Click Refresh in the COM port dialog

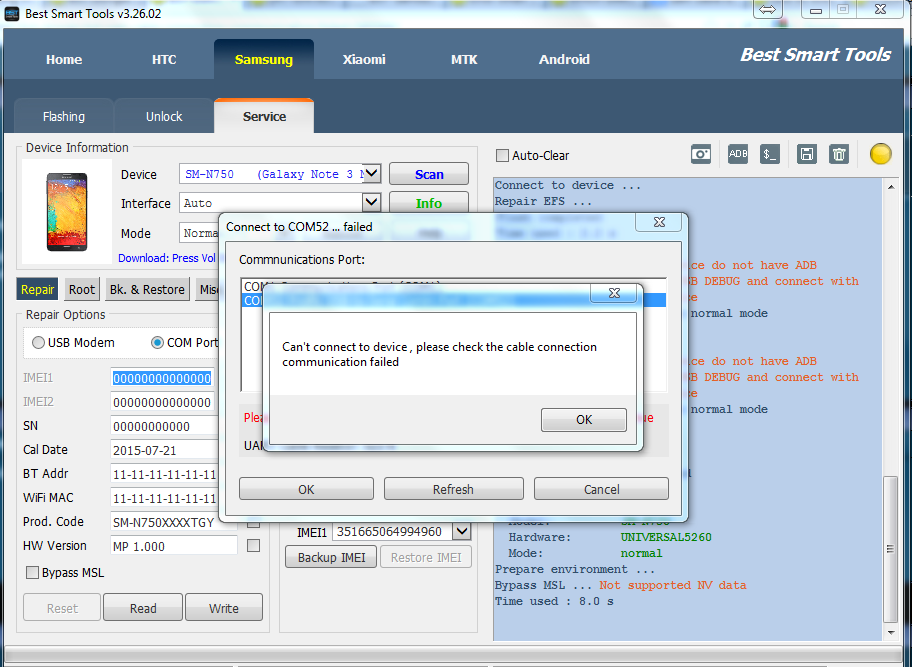[x=454, y=489]
